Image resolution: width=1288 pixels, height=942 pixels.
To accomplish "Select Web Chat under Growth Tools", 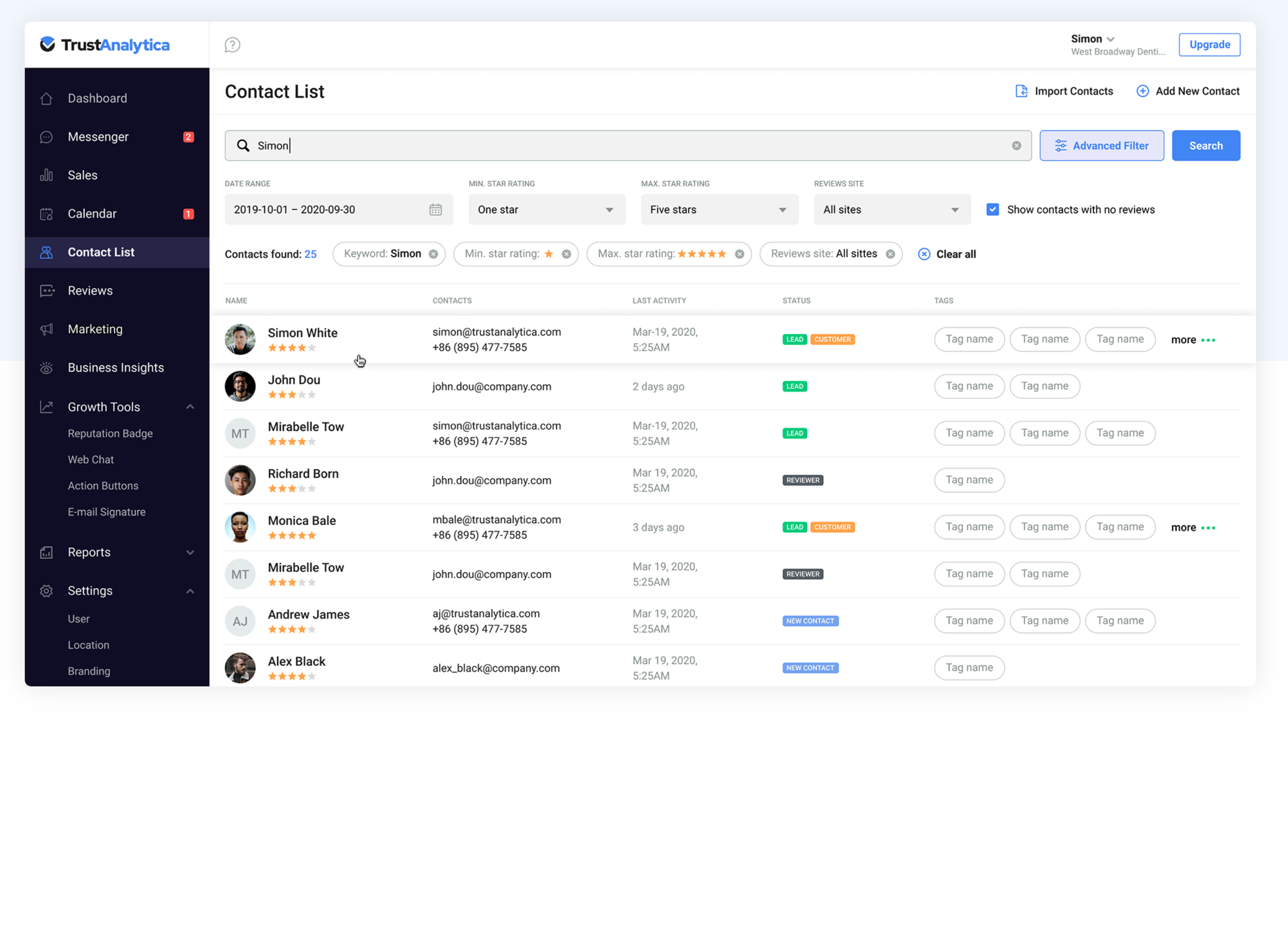I will (x=91, y=460).
